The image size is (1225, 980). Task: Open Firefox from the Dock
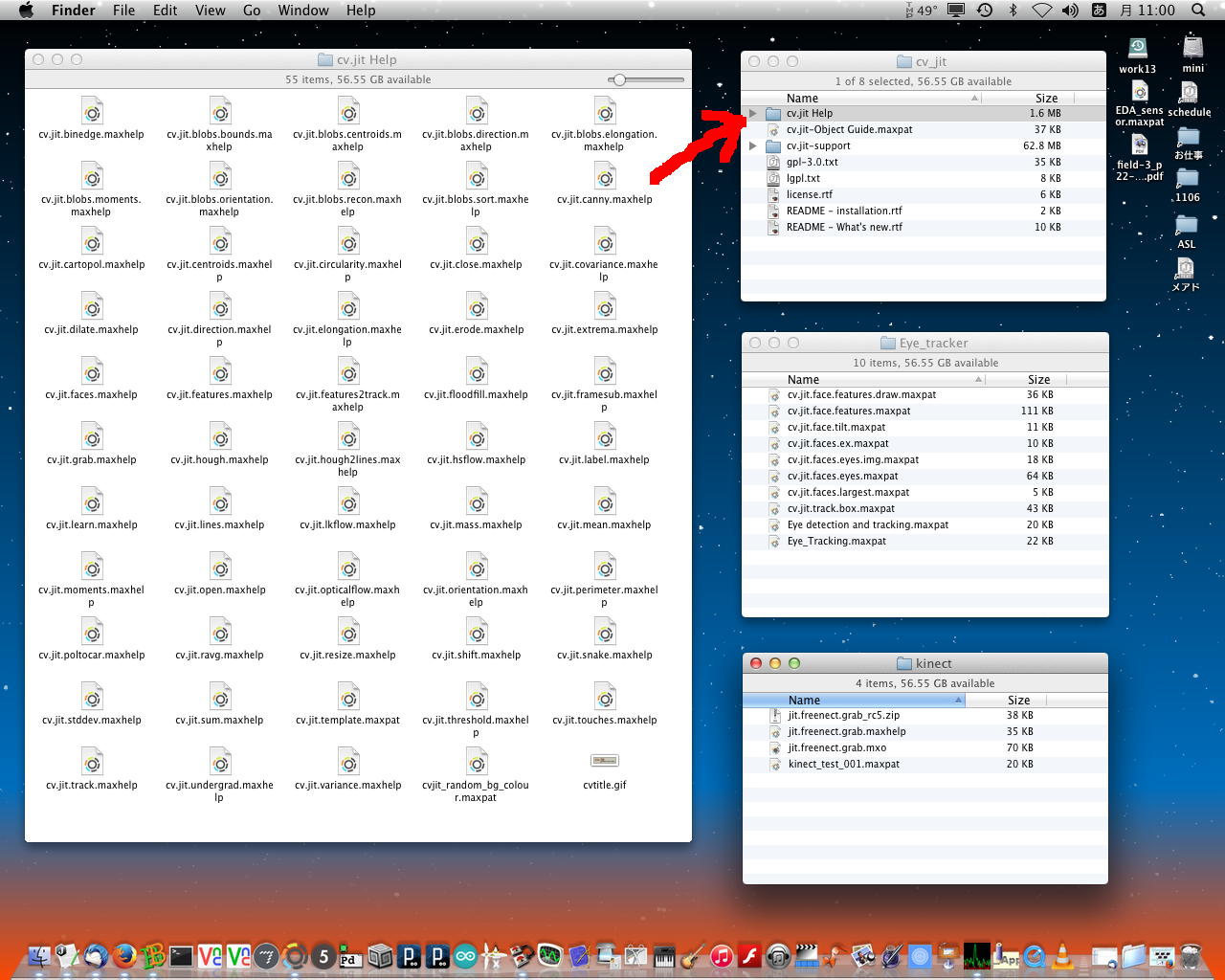point(124,955)
